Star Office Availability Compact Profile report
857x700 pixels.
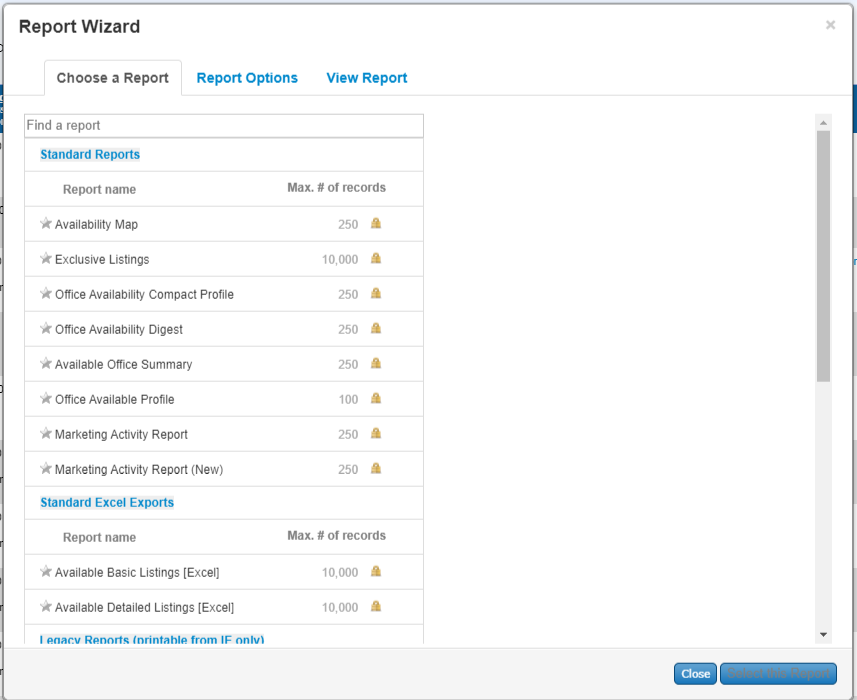[46, 293]
